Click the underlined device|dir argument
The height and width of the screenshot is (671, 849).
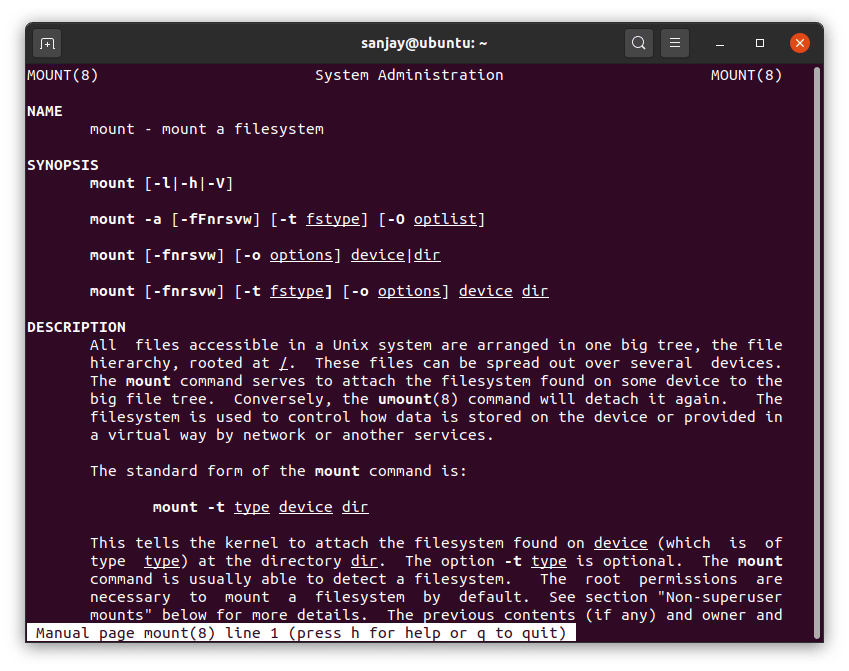pos(395,255)
